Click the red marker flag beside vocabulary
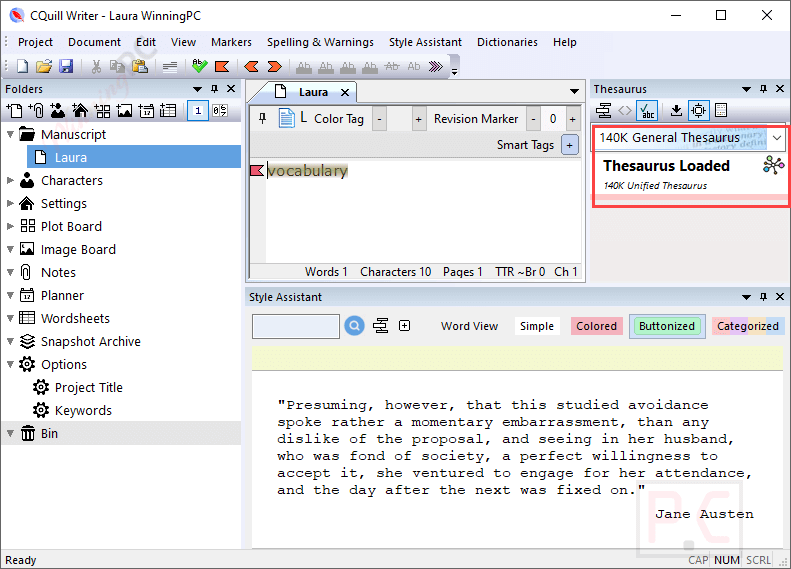This screenshot has height=569, width=791. pyautogui.click(x=257, y=171)
